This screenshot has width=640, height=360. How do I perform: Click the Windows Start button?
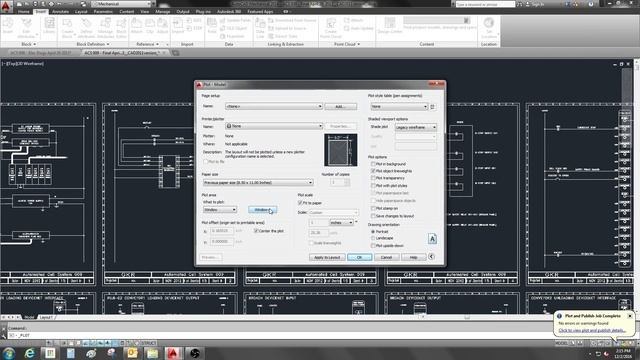click(9, 353)
